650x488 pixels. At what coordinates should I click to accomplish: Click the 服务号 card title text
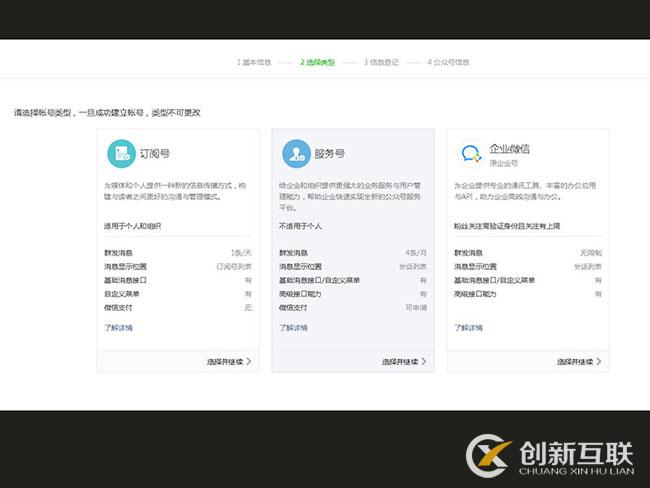click(329, 154)
